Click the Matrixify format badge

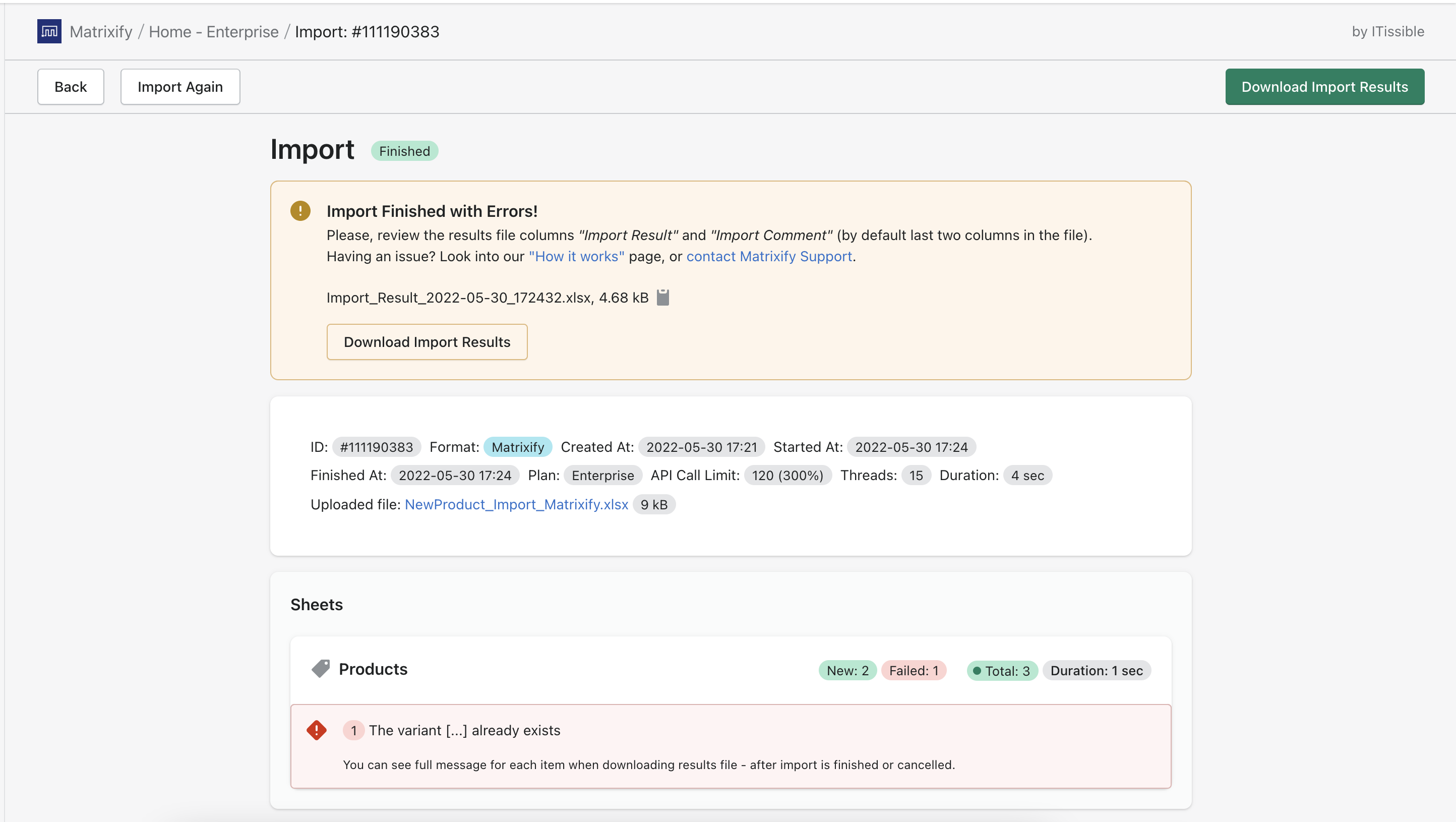click(x=517, y=447)
